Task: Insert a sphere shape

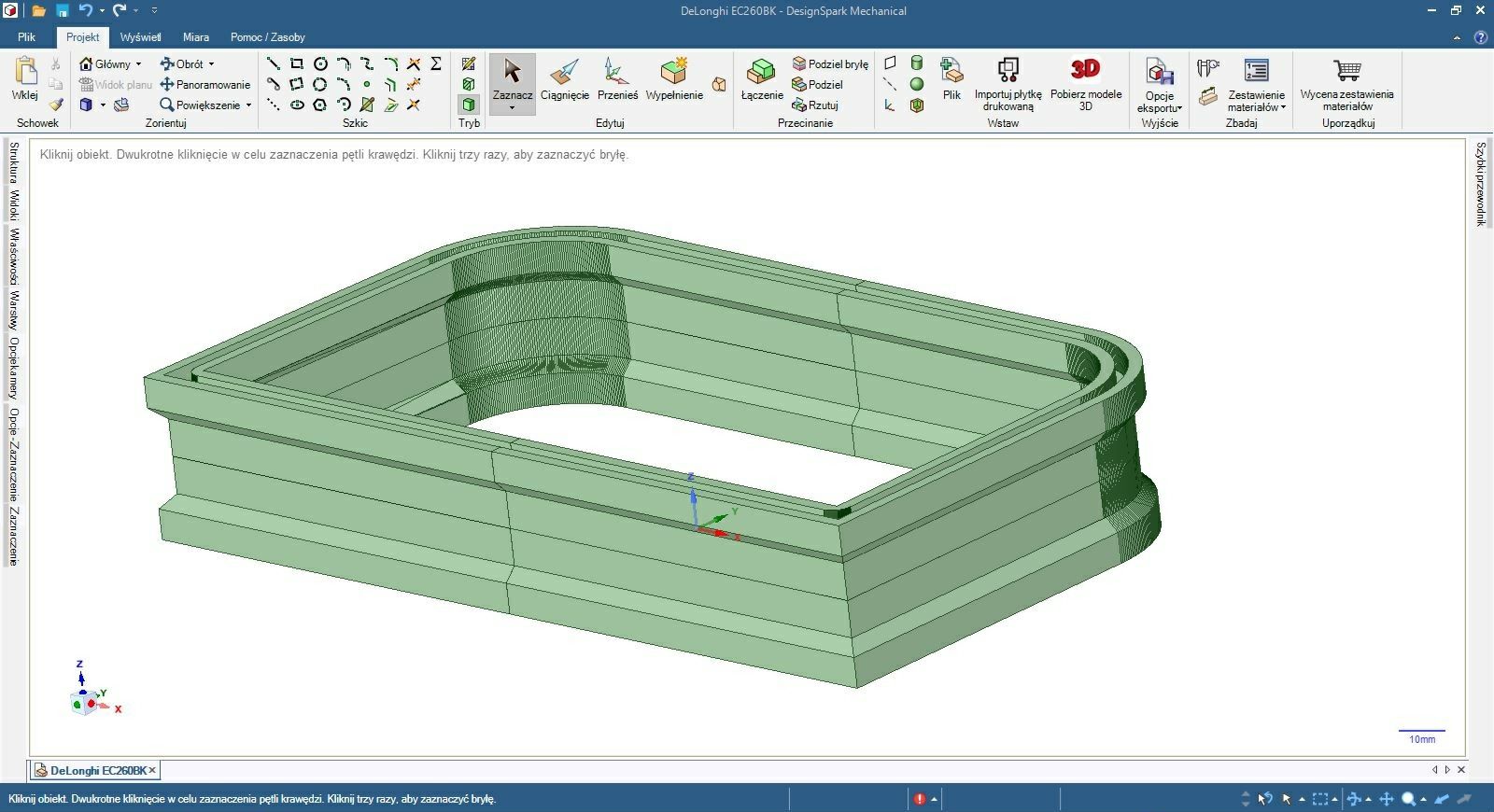Action: 917,84
